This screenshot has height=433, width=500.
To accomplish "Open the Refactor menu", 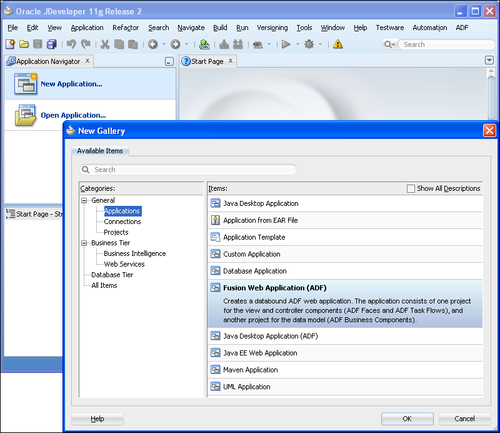I will click(125, 28).
